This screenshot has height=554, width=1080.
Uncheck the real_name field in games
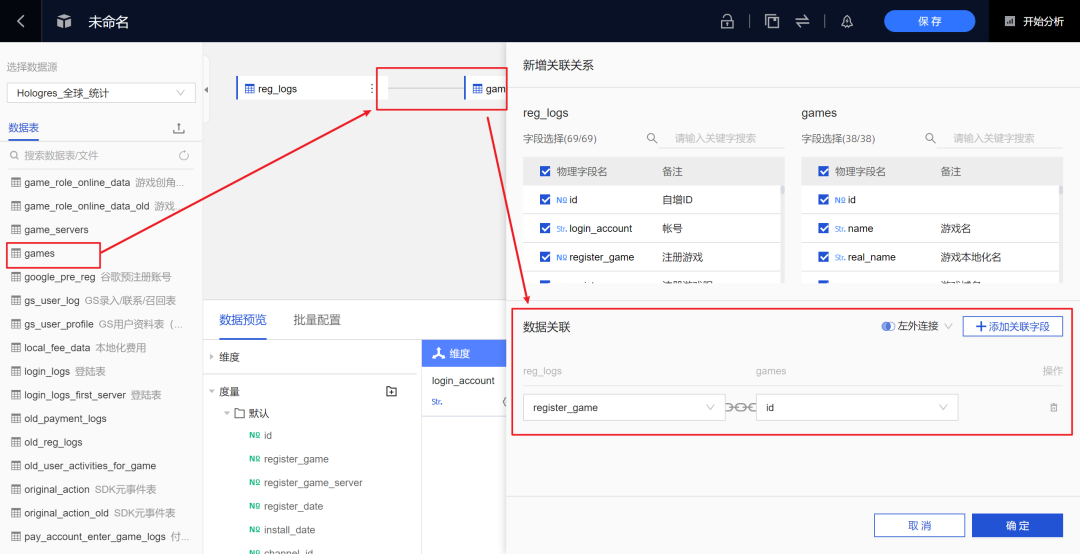point(823,257)
